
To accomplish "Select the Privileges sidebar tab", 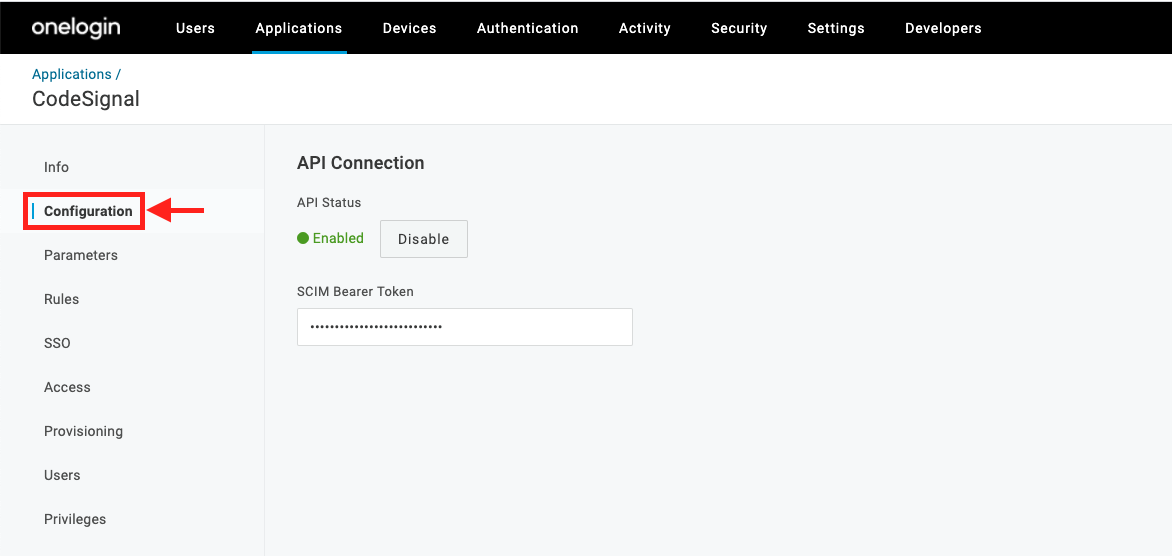I will 75,519.
